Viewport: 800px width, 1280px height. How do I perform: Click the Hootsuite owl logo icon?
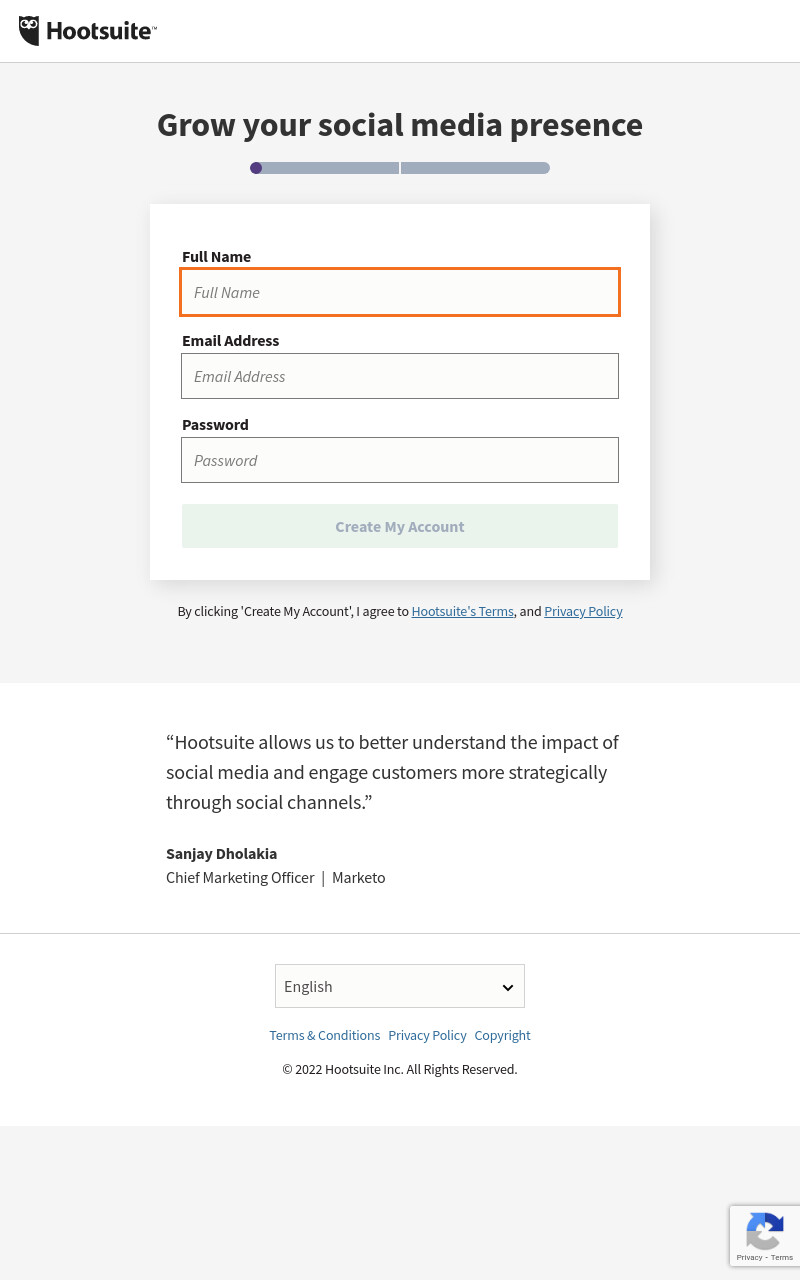[x=29, y=31]
